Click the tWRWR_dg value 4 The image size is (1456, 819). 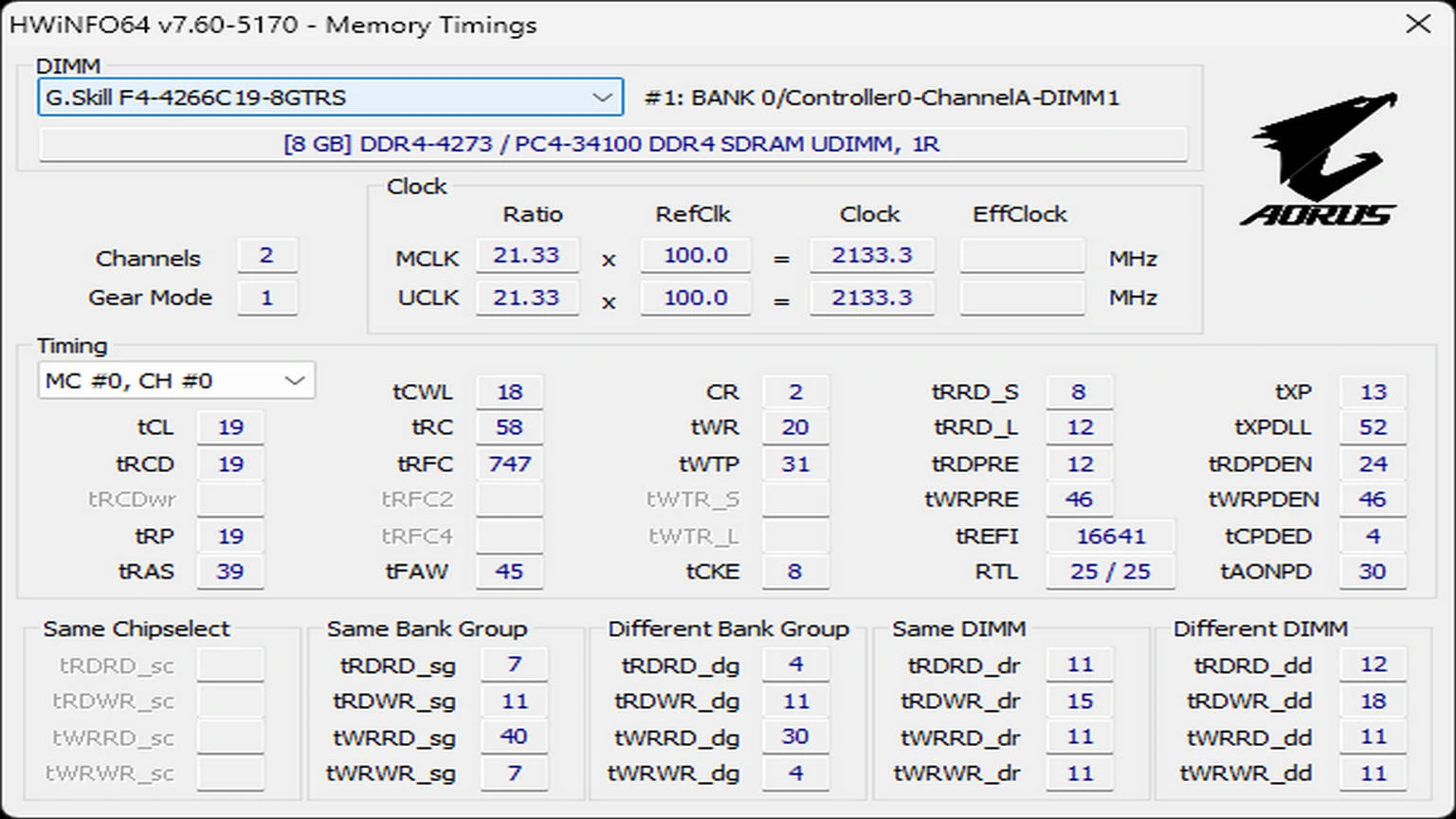[795, 773]
